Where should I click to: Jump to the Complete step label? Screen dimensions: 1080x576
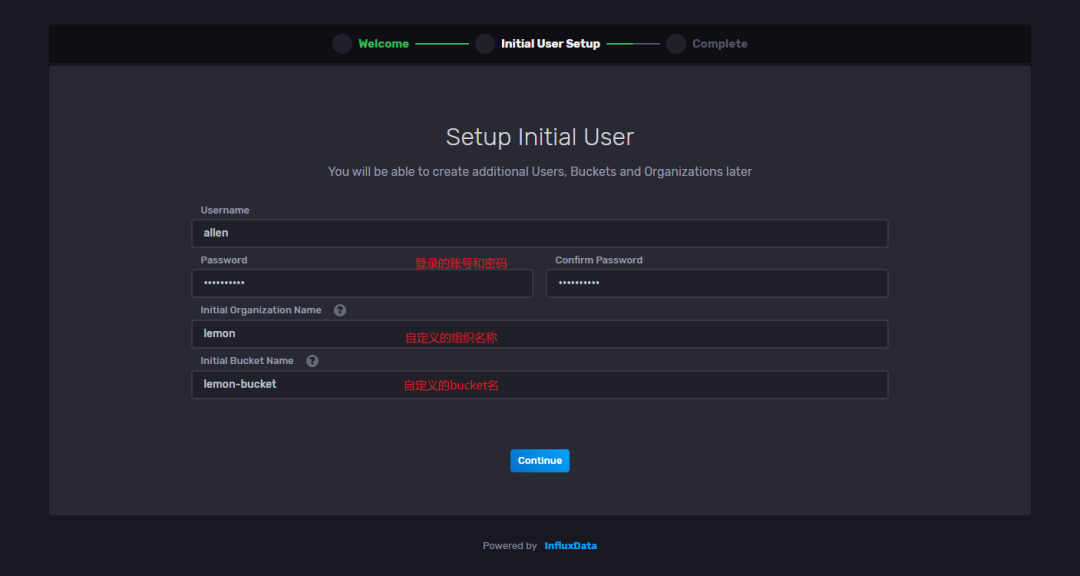(720, 44)
